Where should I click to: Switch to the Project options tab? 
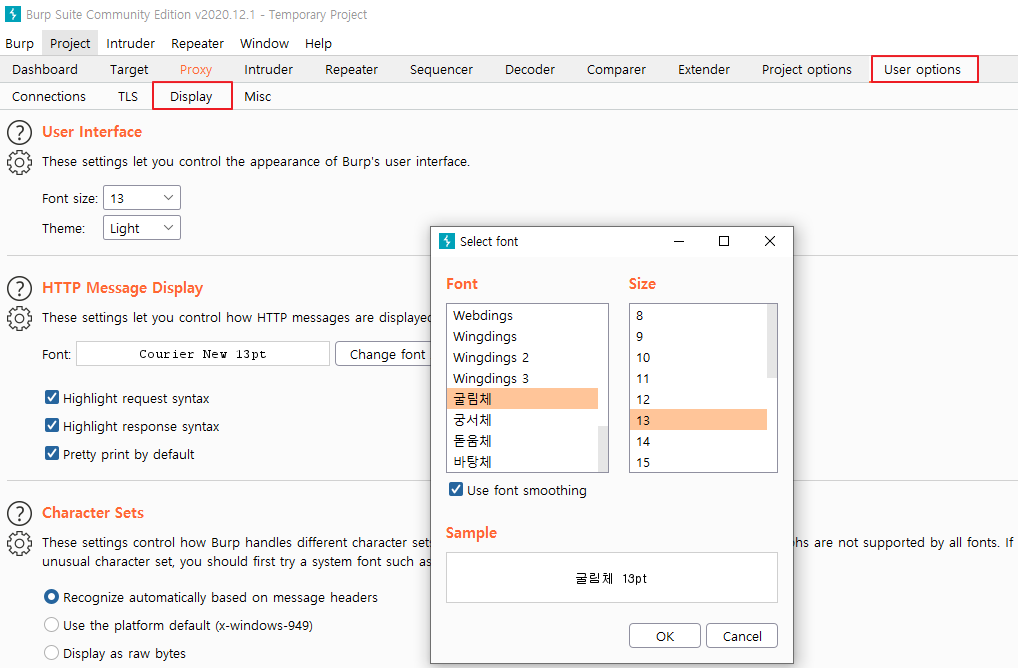coord(806,69)
